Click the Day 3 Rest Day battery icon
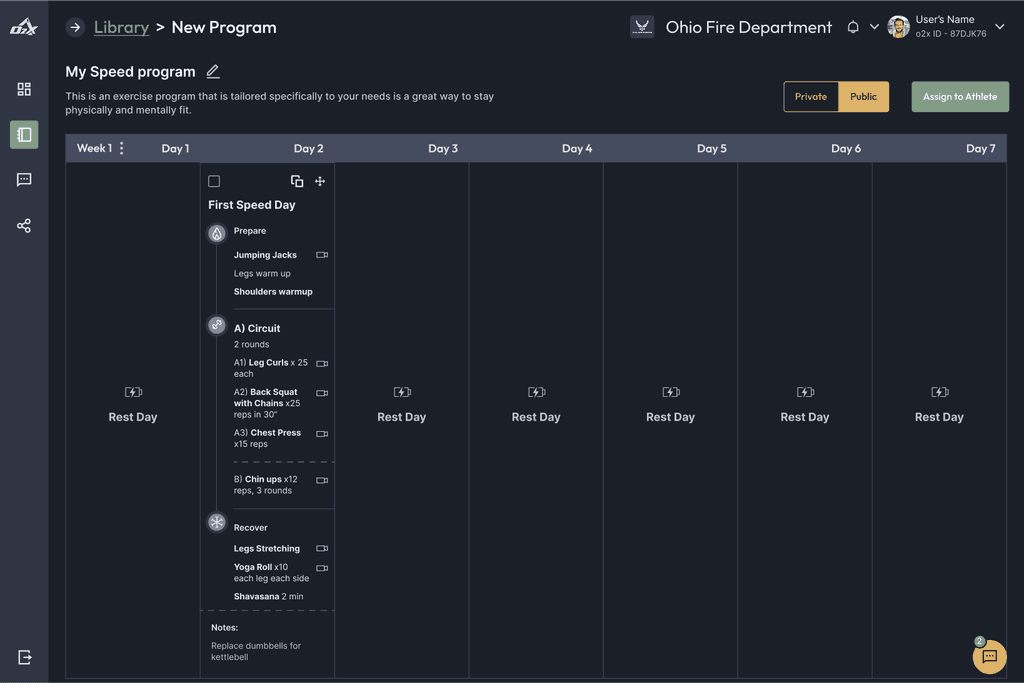 point(402,392)
